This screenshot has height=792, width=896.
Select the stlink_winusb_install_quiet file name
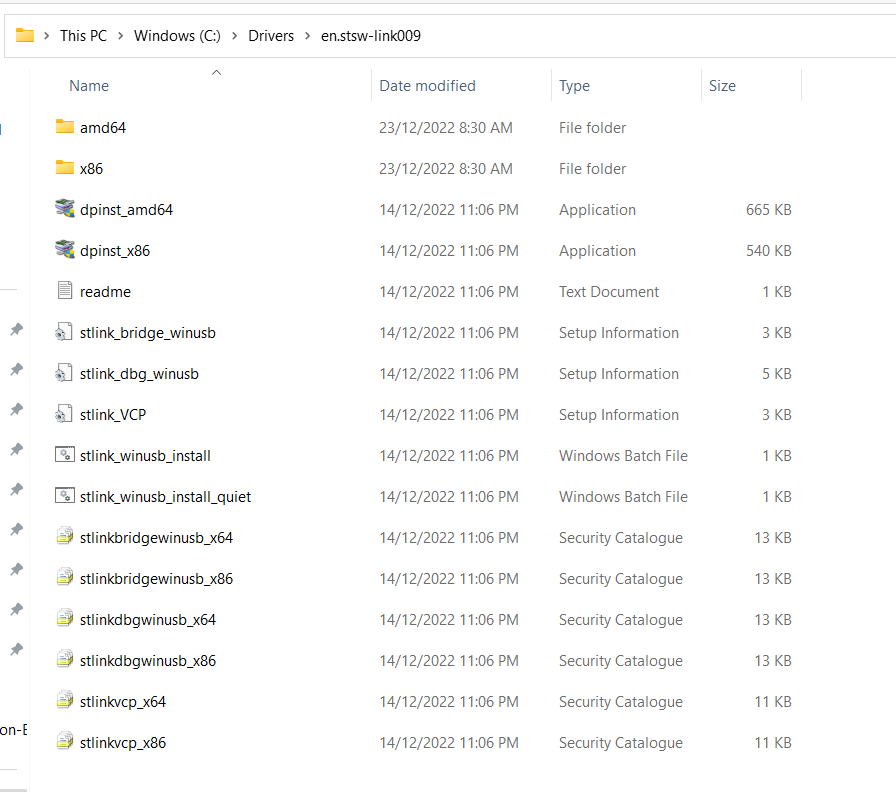coord(165,496)
